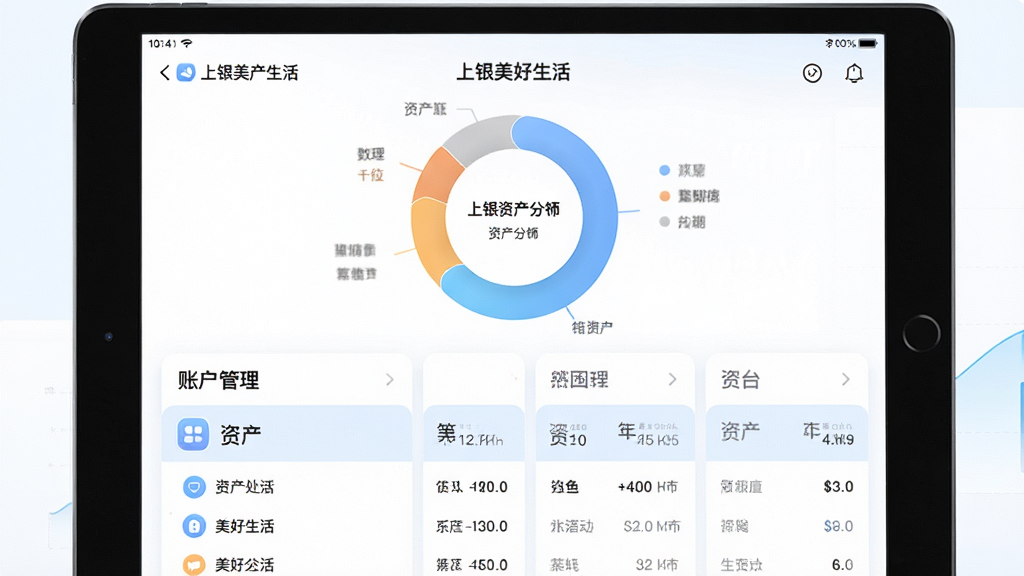Tap the gray donut chart segment
The height and width of the screenshot is (576, 1024).
point(480,139)
